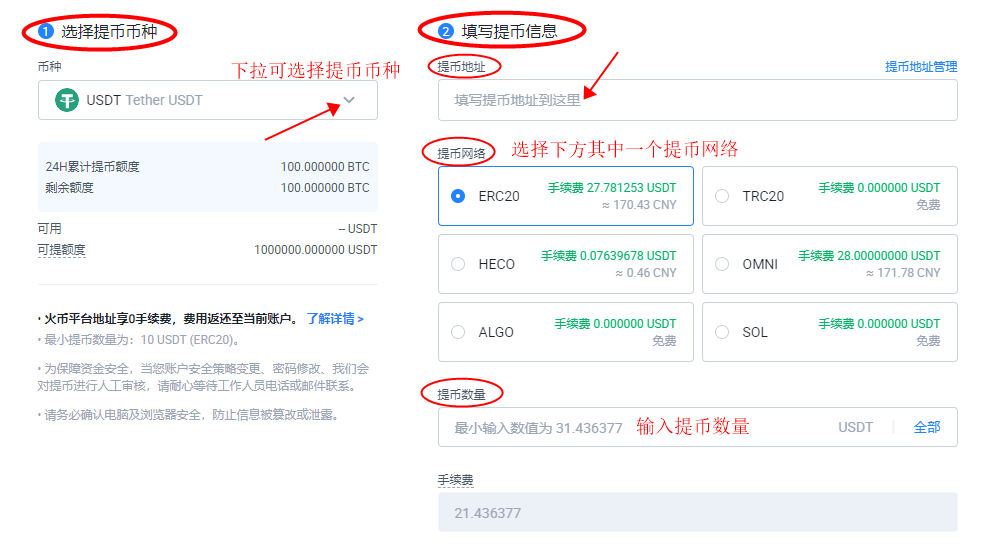Focus the 最小输入数值为 31.436377 amount field
The height and width of the screenshot is (551, 988).
[x=698, y=427]
